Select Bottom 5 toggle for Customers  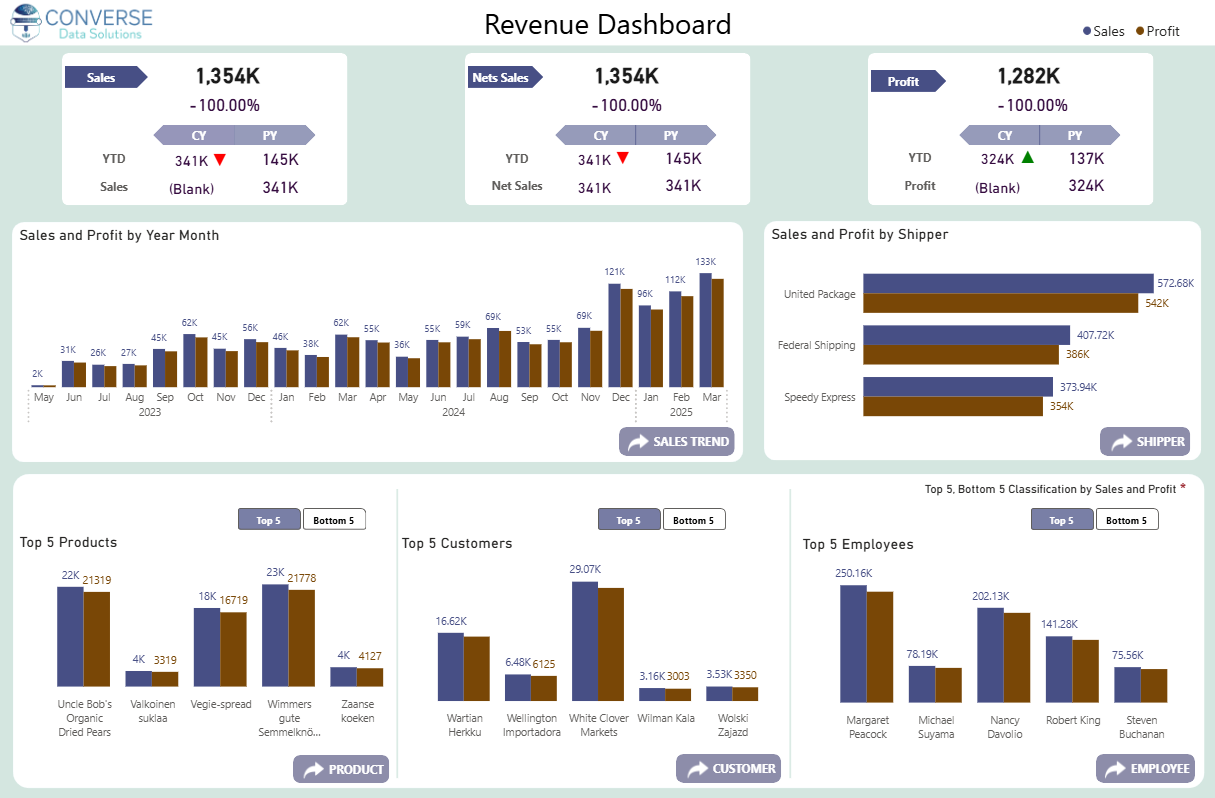click(694, 520)
